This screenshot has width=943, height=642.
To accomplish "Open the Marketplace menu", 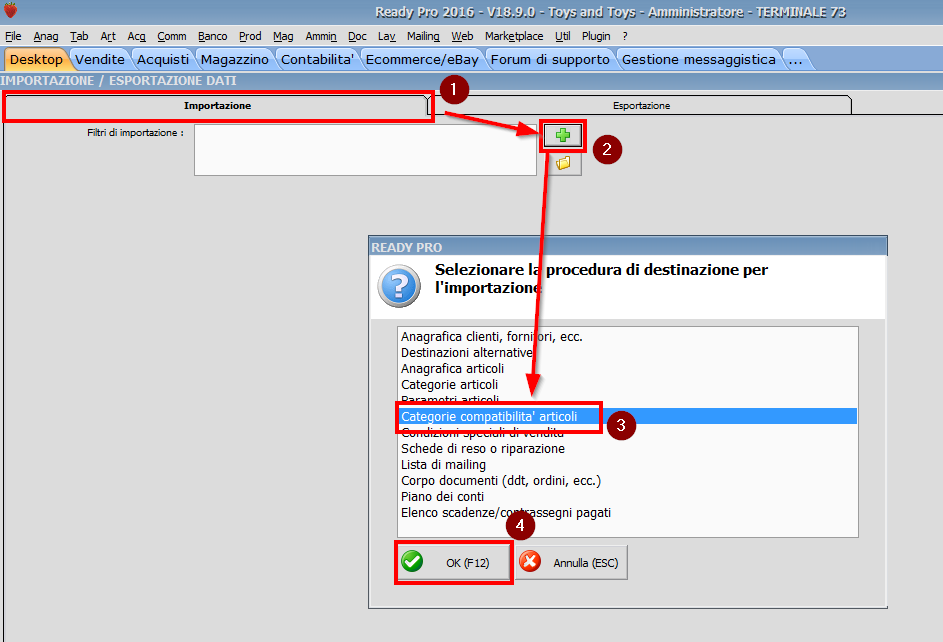I will pos(514,36).
